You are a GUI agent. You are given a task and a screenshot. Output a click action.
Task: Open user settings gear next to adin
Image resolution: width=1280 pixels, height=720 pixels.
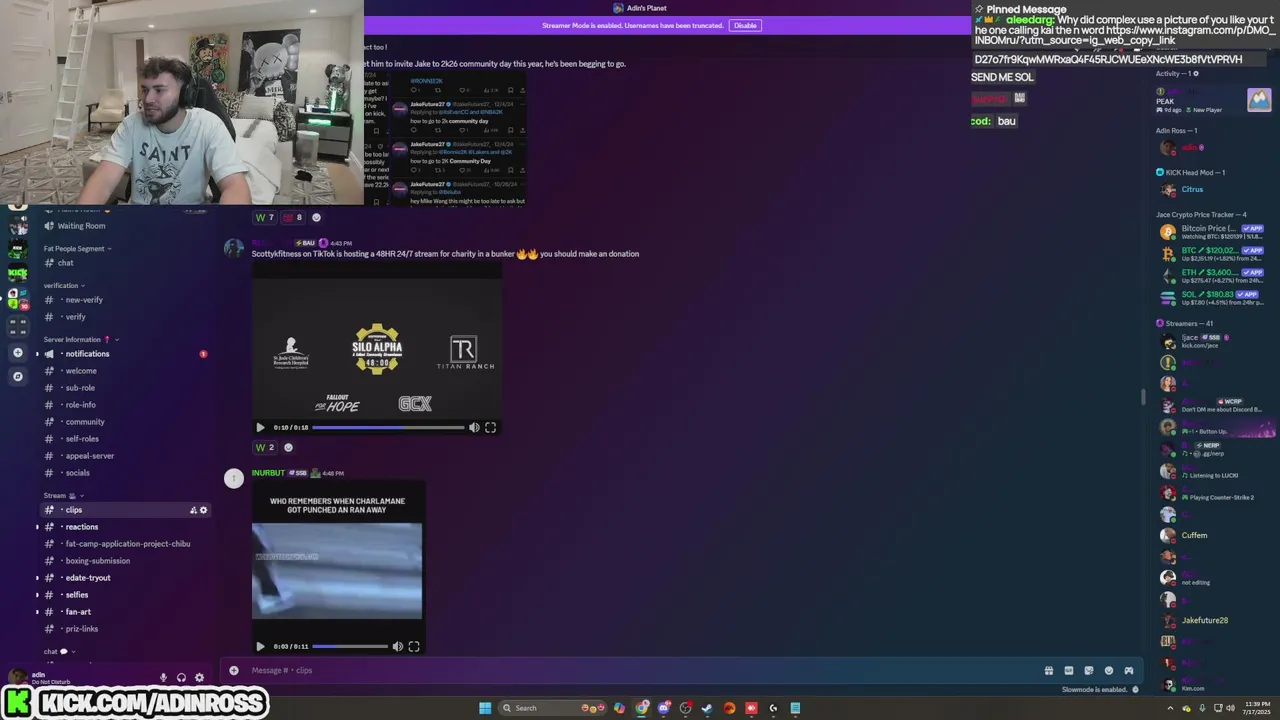[x=199, y=677]
